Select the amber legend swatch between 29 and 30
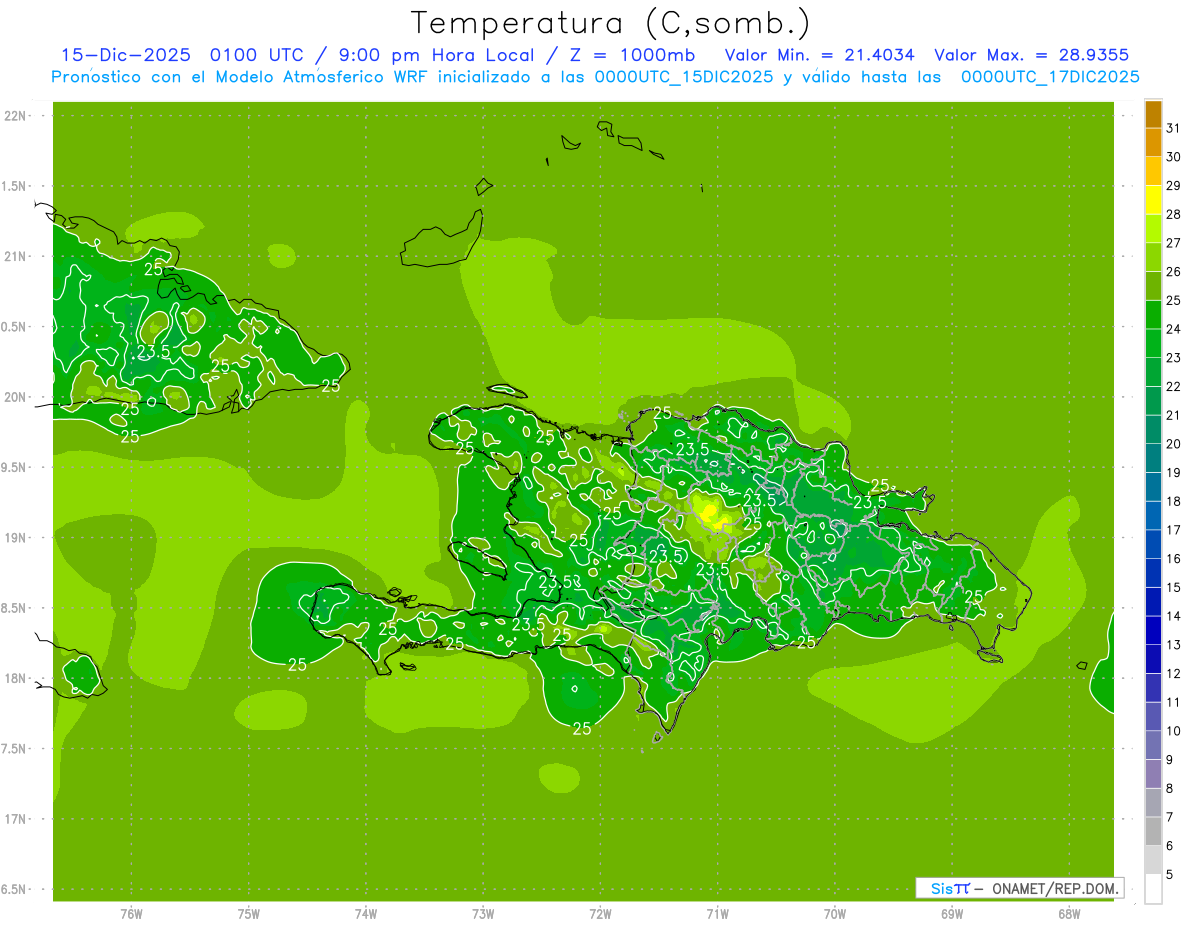The image size is (1200, 927). tap(1153, 172)
